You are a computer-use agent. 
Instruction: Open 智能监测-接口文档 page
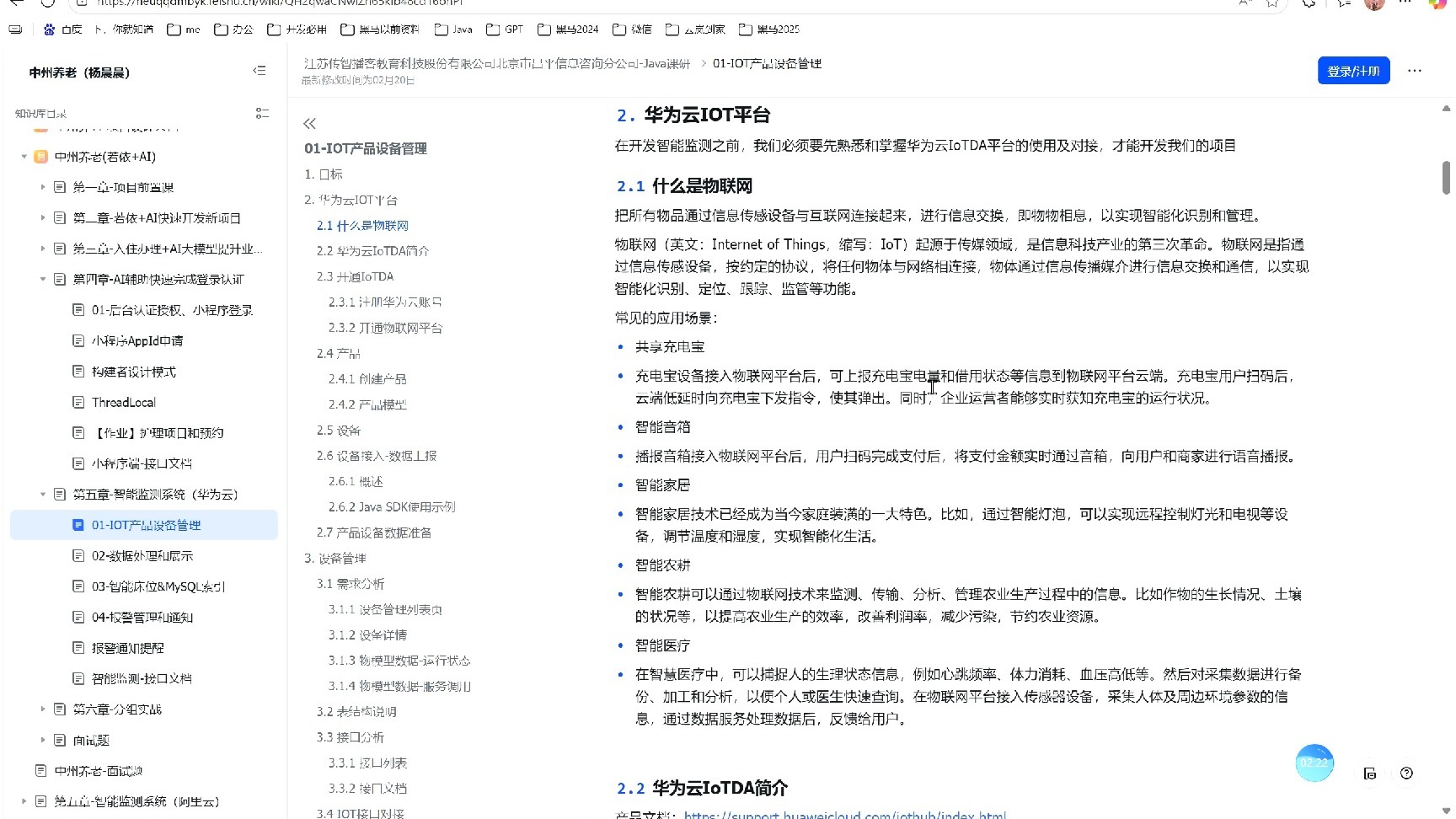pos(142,679)
